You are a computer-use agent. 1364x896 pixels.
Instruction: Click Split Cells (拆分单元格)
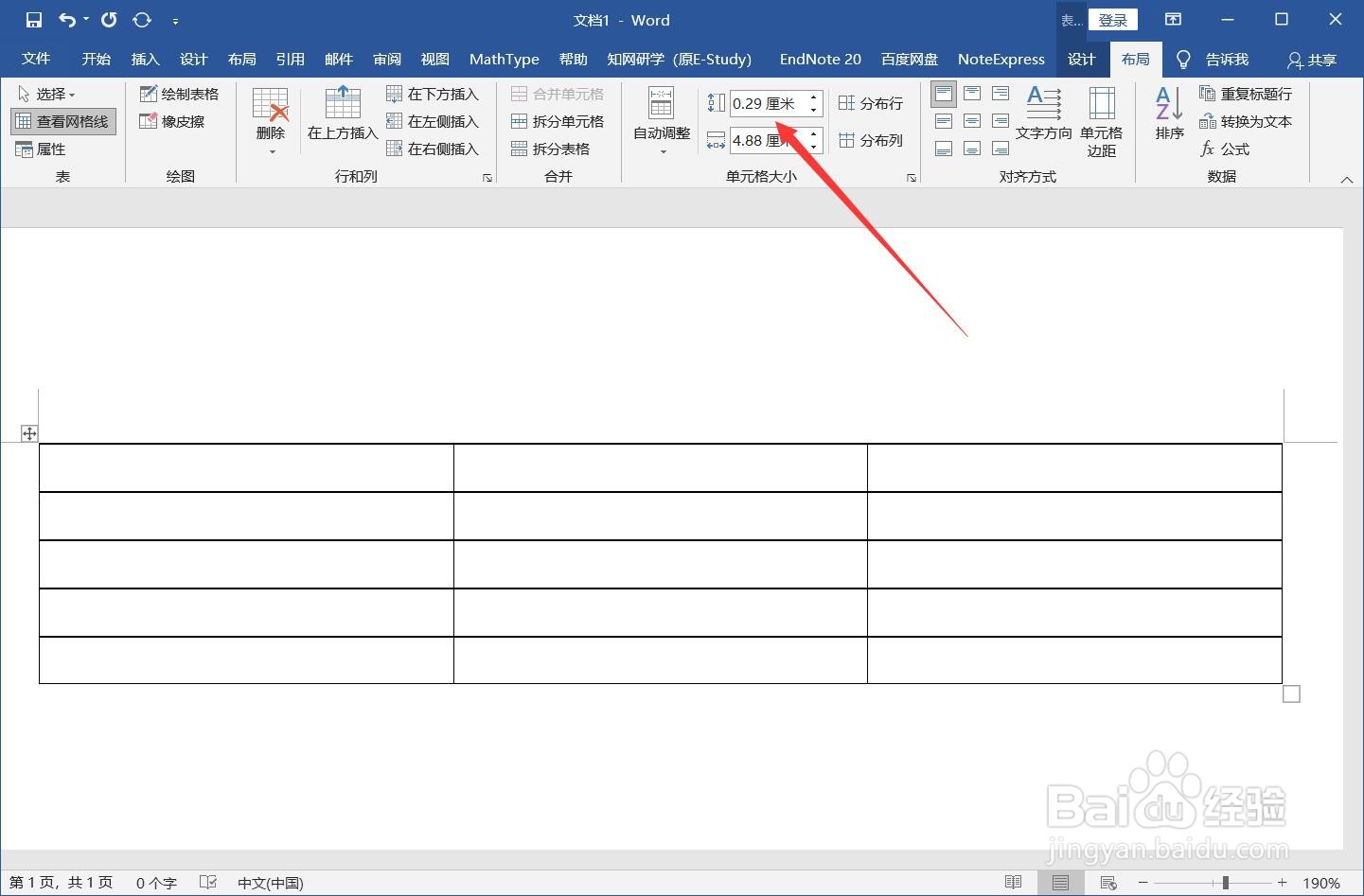(558, 121)
